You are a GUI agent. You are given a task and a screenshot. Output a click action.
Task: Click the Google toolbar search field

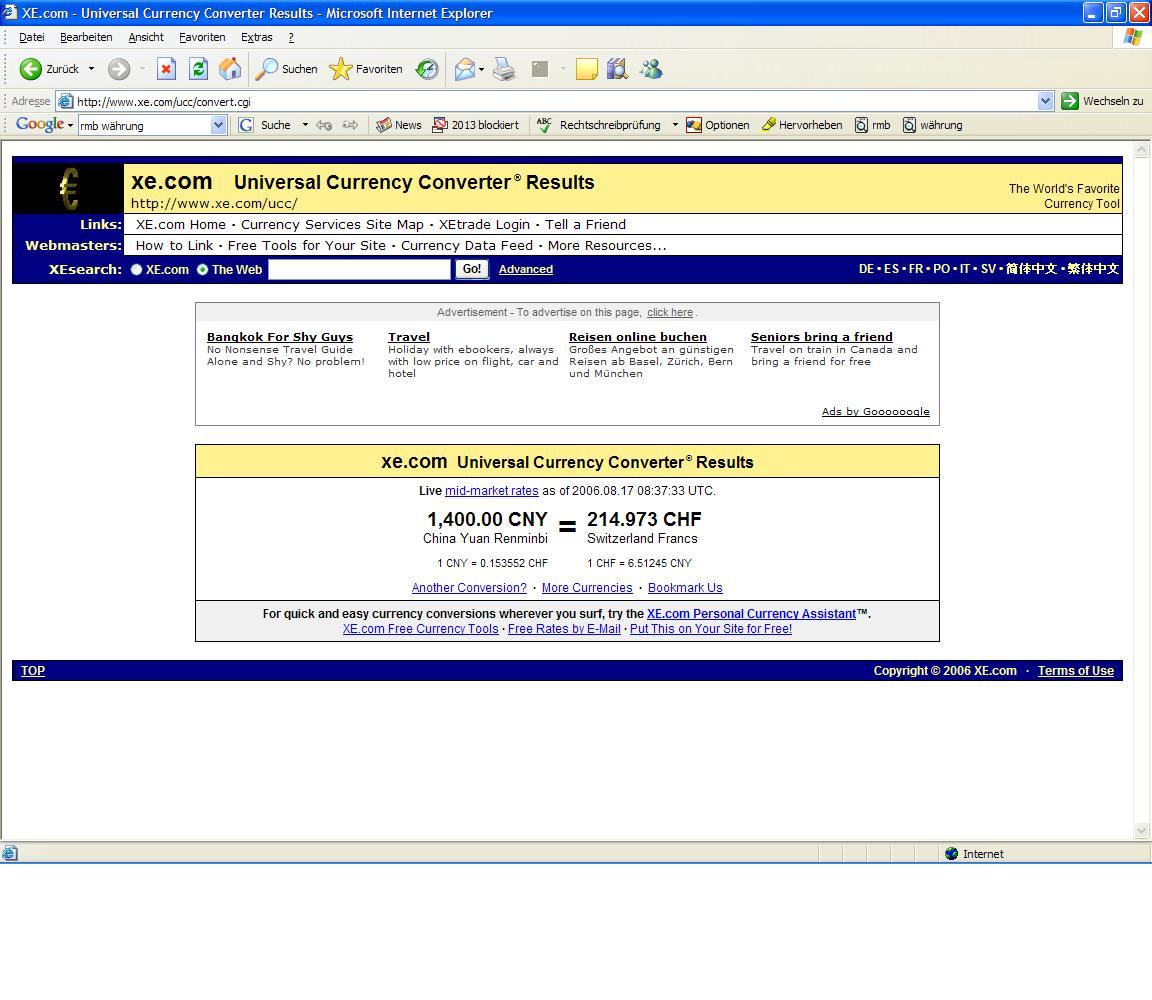pyautogui.click(x=145, y=126)
